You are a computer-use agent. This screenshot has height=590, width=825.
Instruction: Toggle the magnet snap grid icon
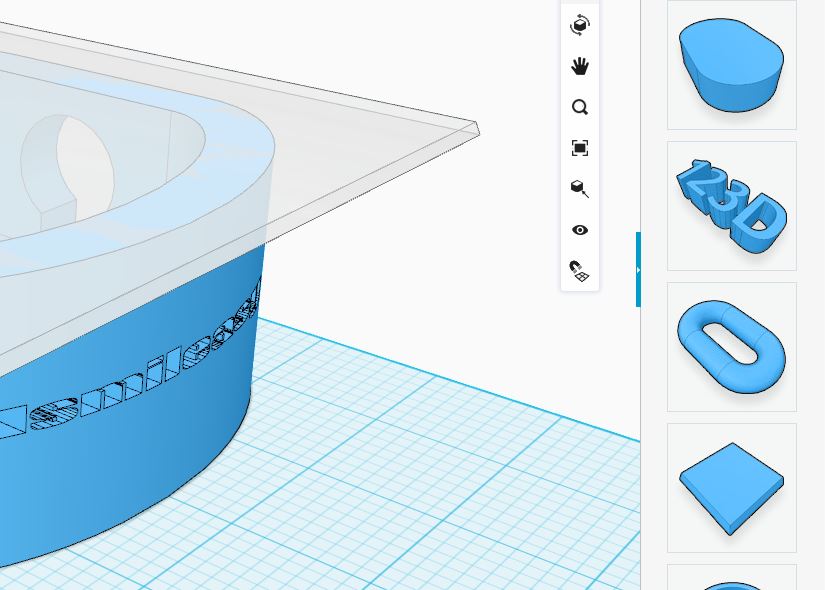[x=580, y=271]
